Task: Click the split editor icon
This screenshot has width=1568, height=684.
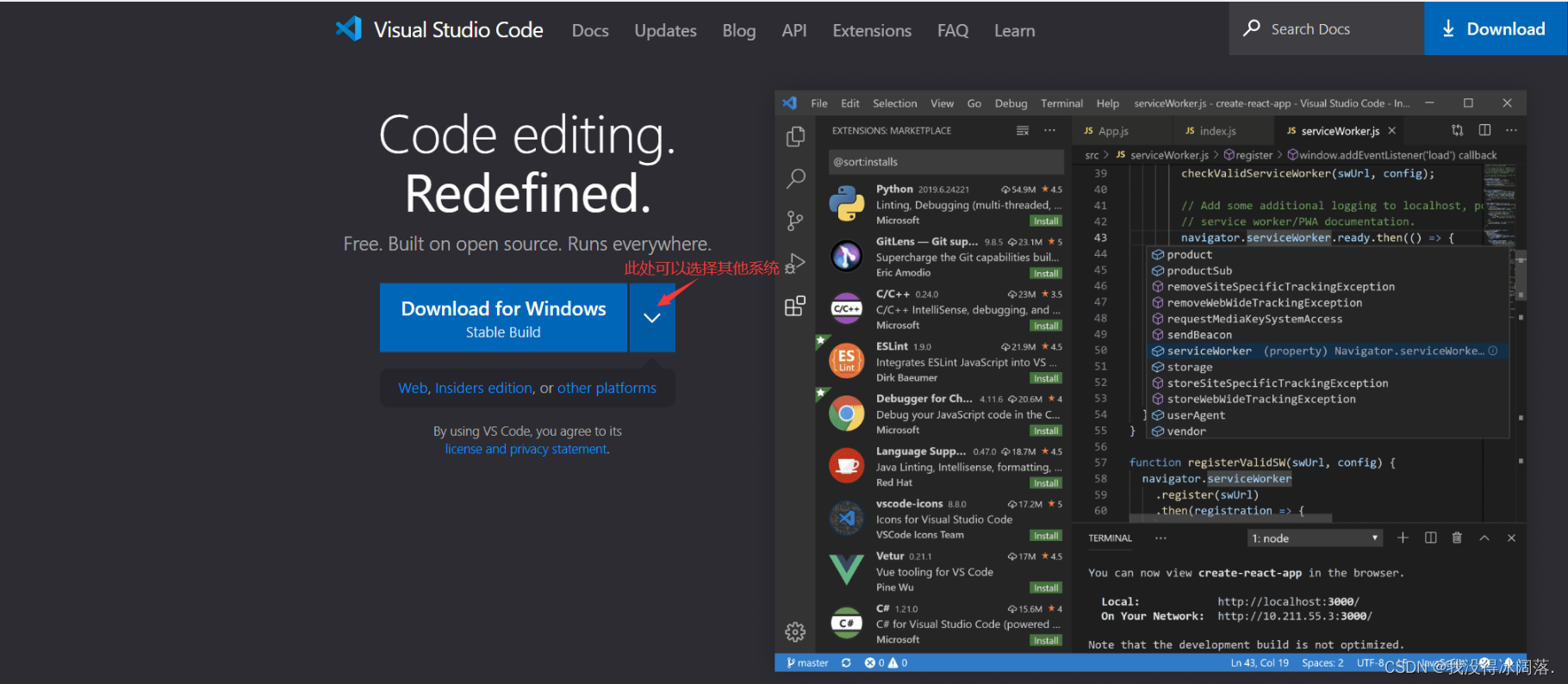Action: [1484, 130]
